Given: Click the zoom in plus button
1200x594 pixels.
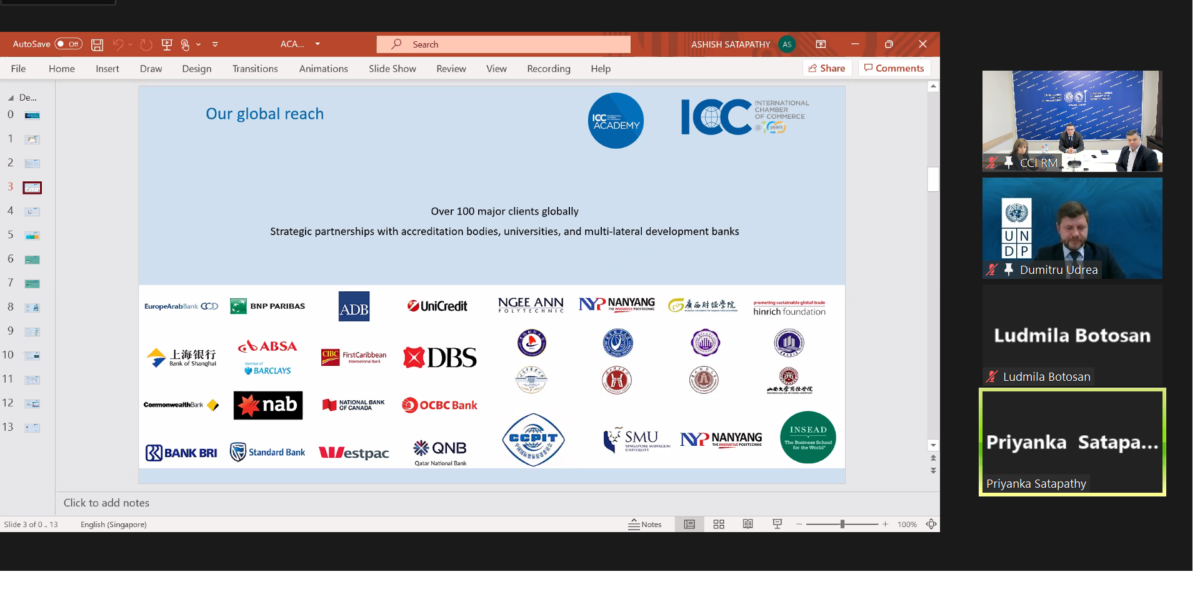Looking at the screenshot, I should (x=885, y=524).
